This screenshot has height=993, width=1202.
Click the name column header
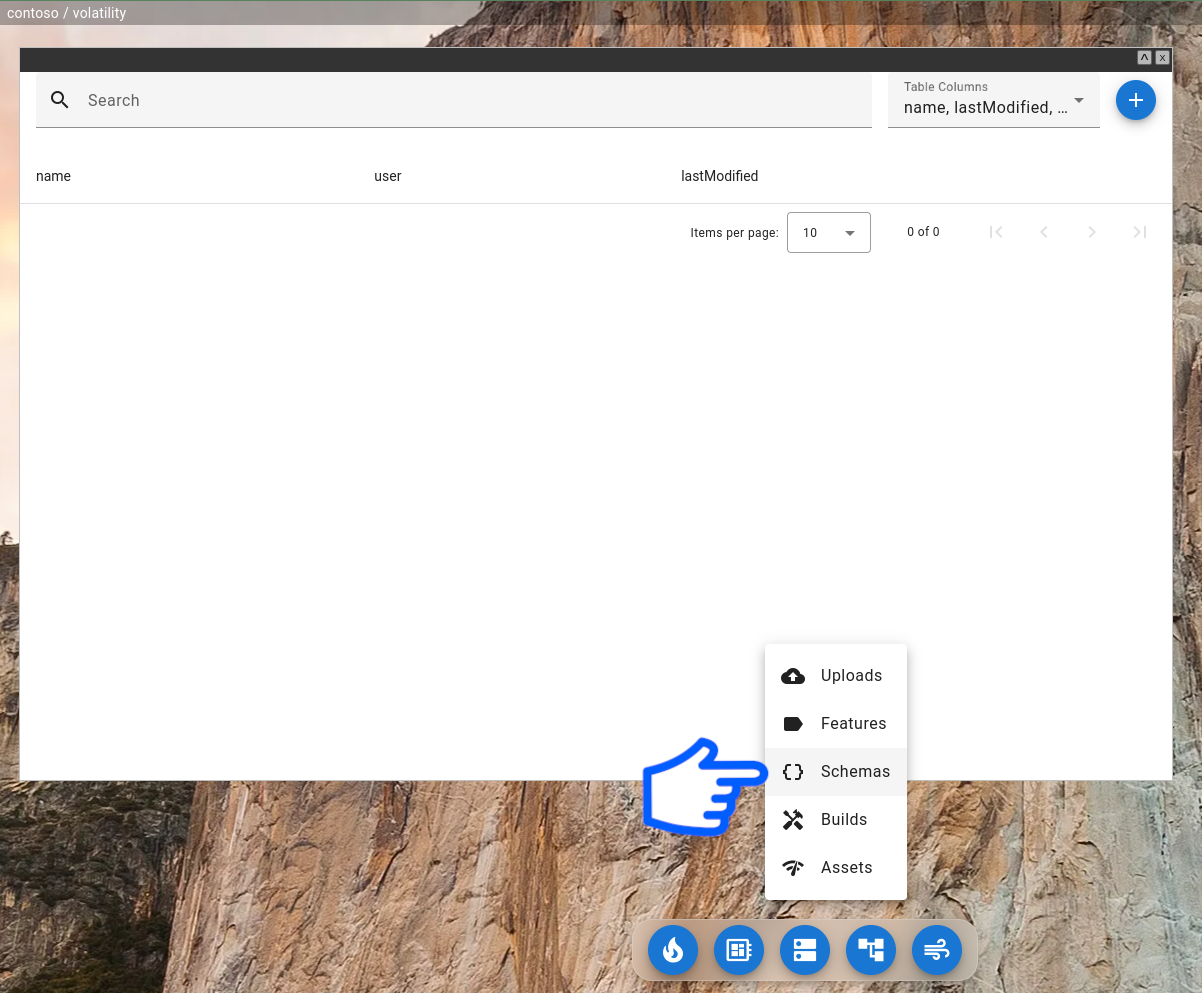click(x=54, y=176)
